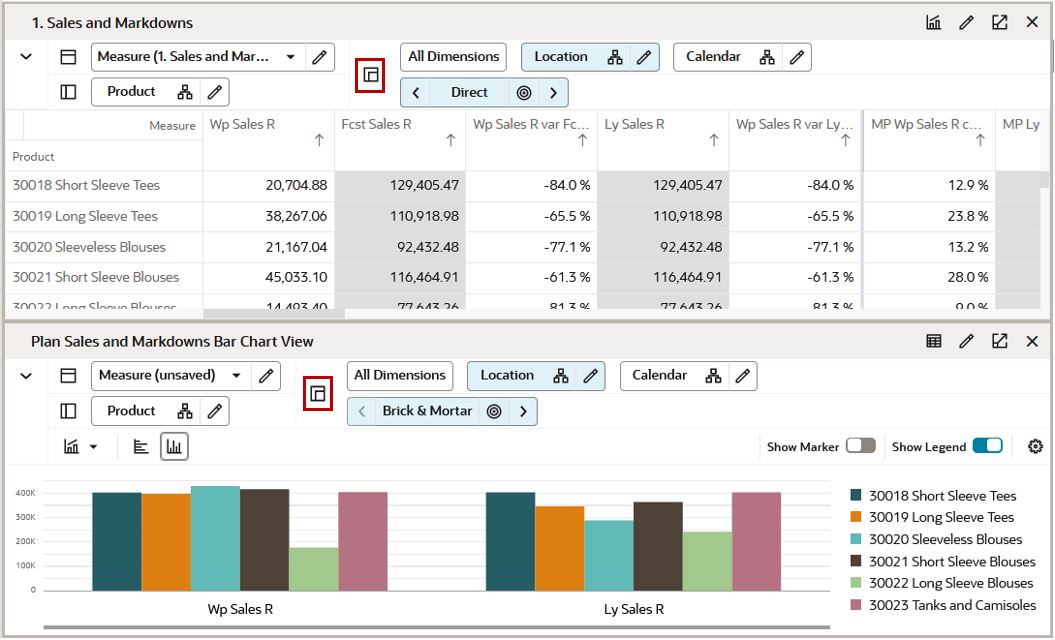Click column-axis layout icon in Sales and Markdowns
This screenshot has width=1055, height=640.
tap(68, 57)
